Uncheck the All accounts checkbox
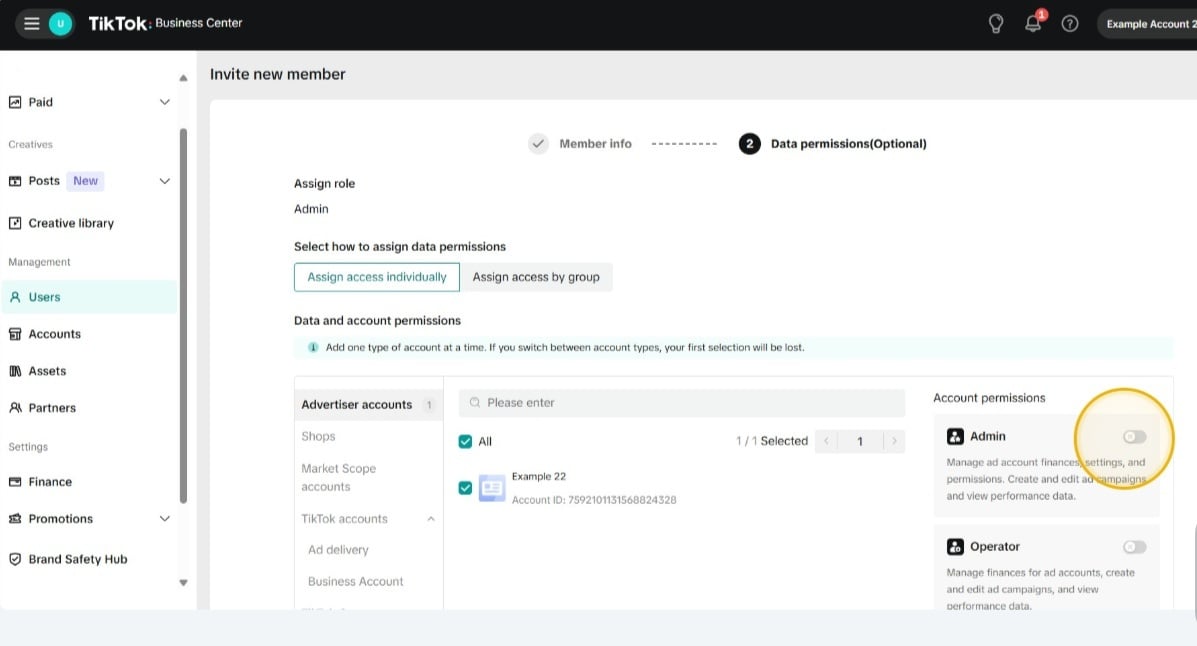This screenshot has width=1197, height=646. click(465, 441)
